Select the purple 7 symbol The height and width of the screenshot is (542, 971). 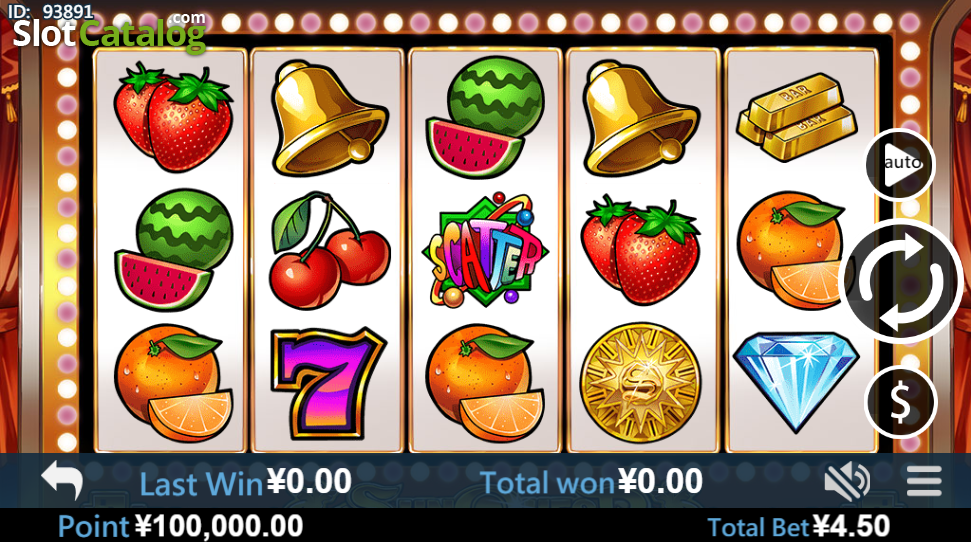point(329,383)
